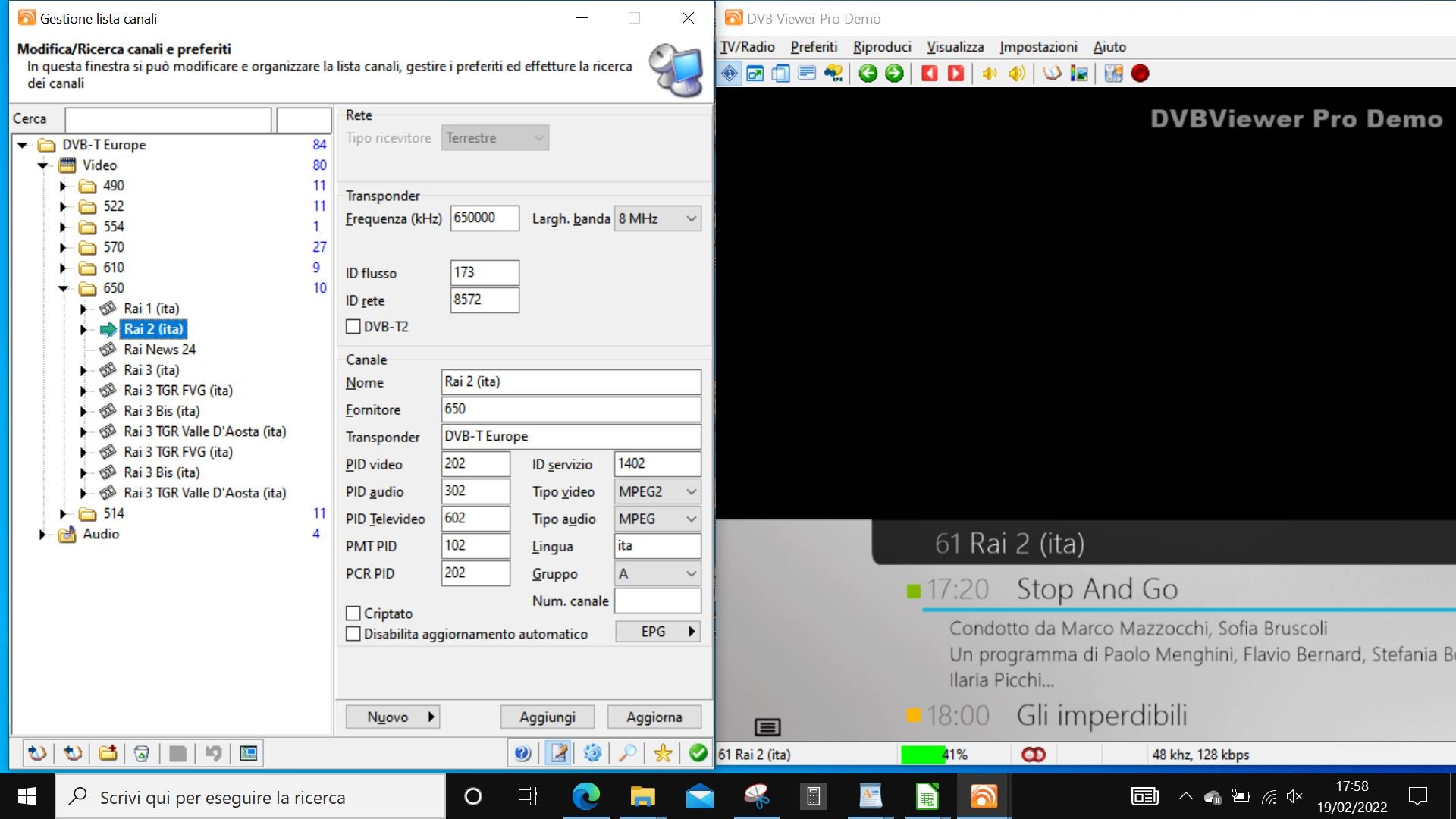Screen dimensions: 1456x819
Task: Select Rai 1 (ita) in channel tree
Action: click(x=152, y=309)
